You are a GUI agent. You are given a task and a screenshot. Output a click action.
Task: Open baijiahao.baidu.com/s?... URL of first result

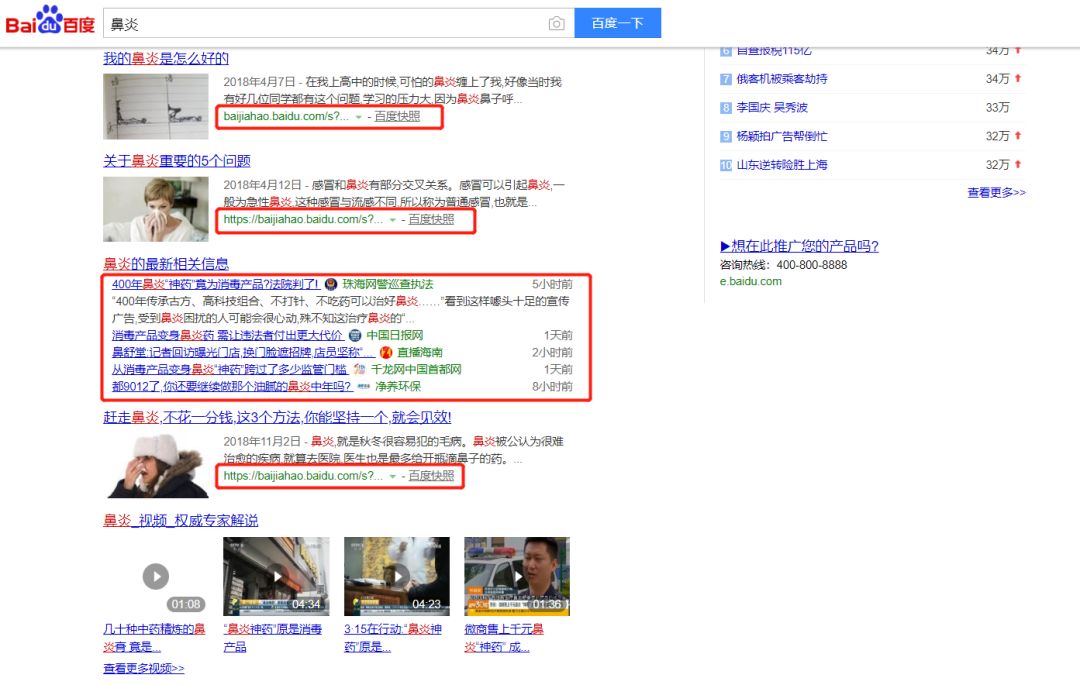click(x=286, y=116)
